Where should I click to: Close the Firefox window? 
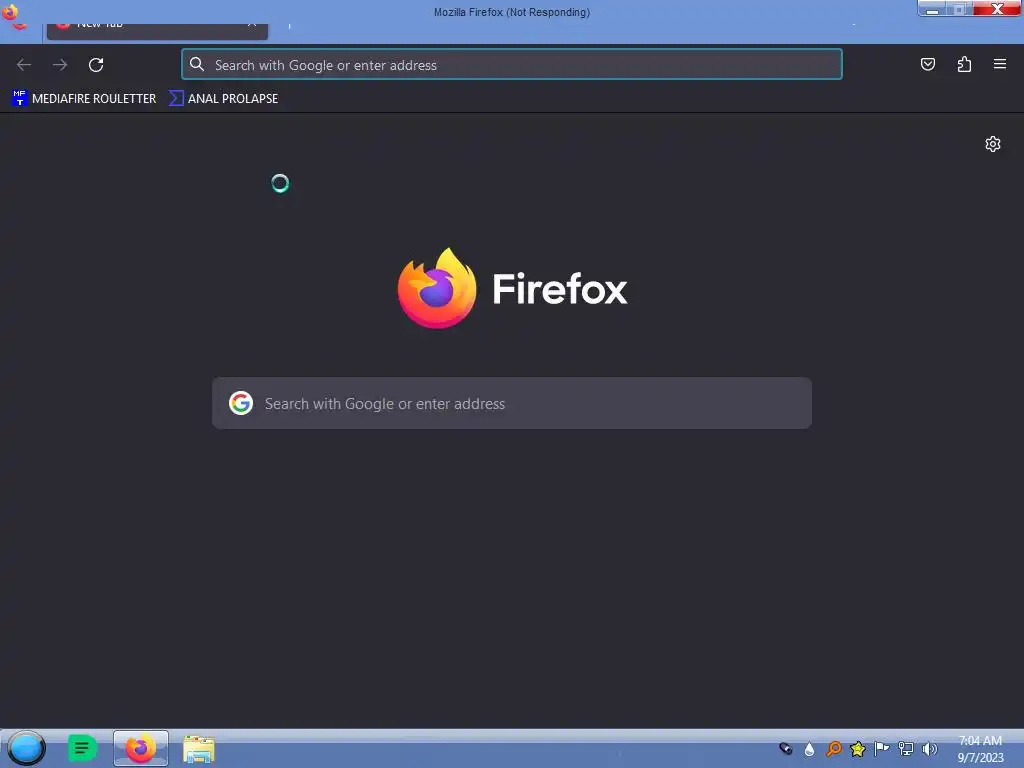click(x=997, y=8)
